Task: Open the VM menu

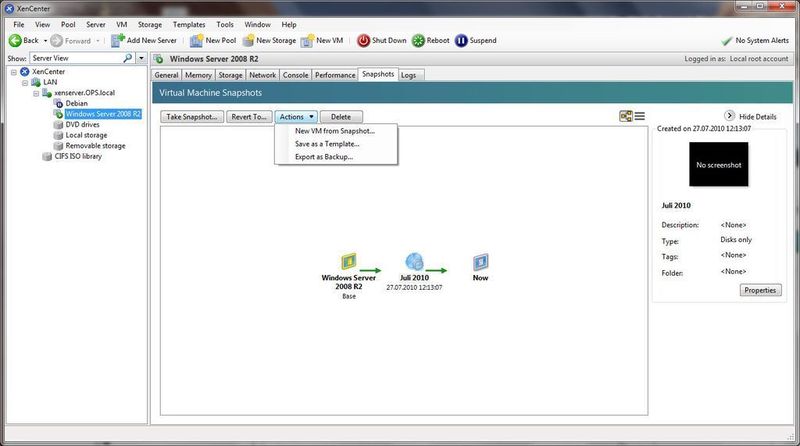Action: (x=121, y=24)
